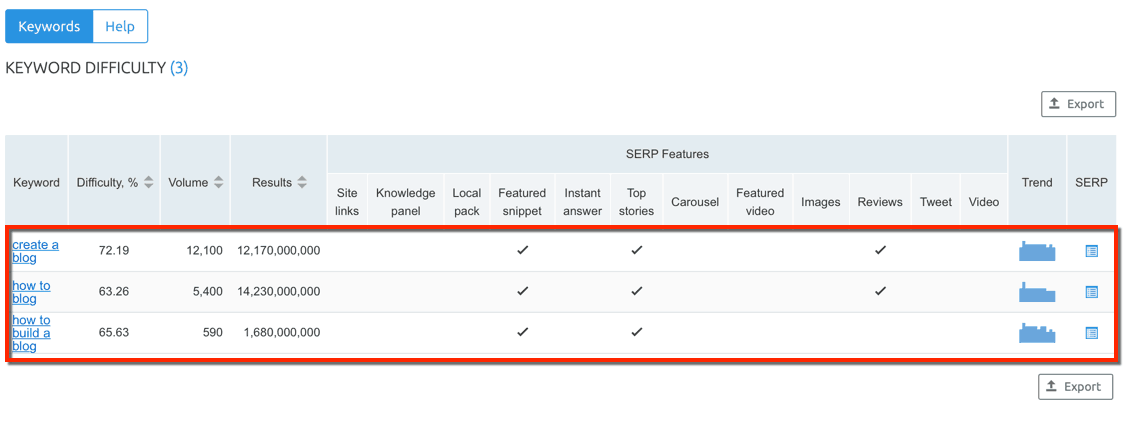
Task: Click trend chart for 'create a blog'
Action: coord(1037,251)
